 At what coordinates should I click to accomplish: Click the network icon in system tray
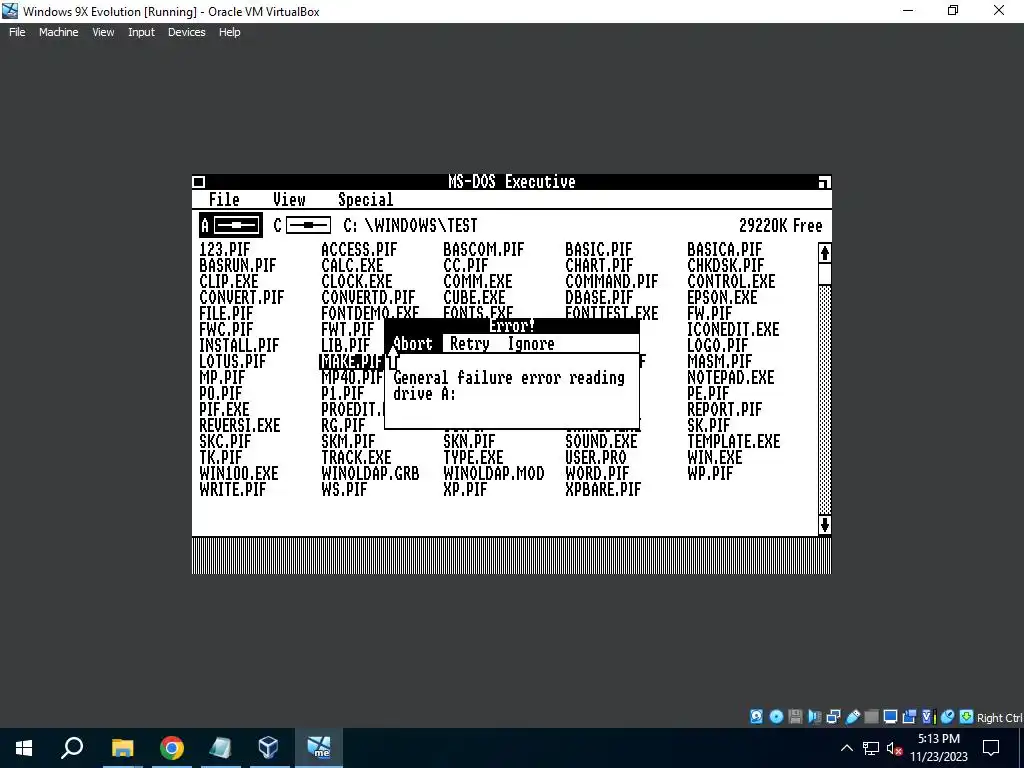coord(871,748)
